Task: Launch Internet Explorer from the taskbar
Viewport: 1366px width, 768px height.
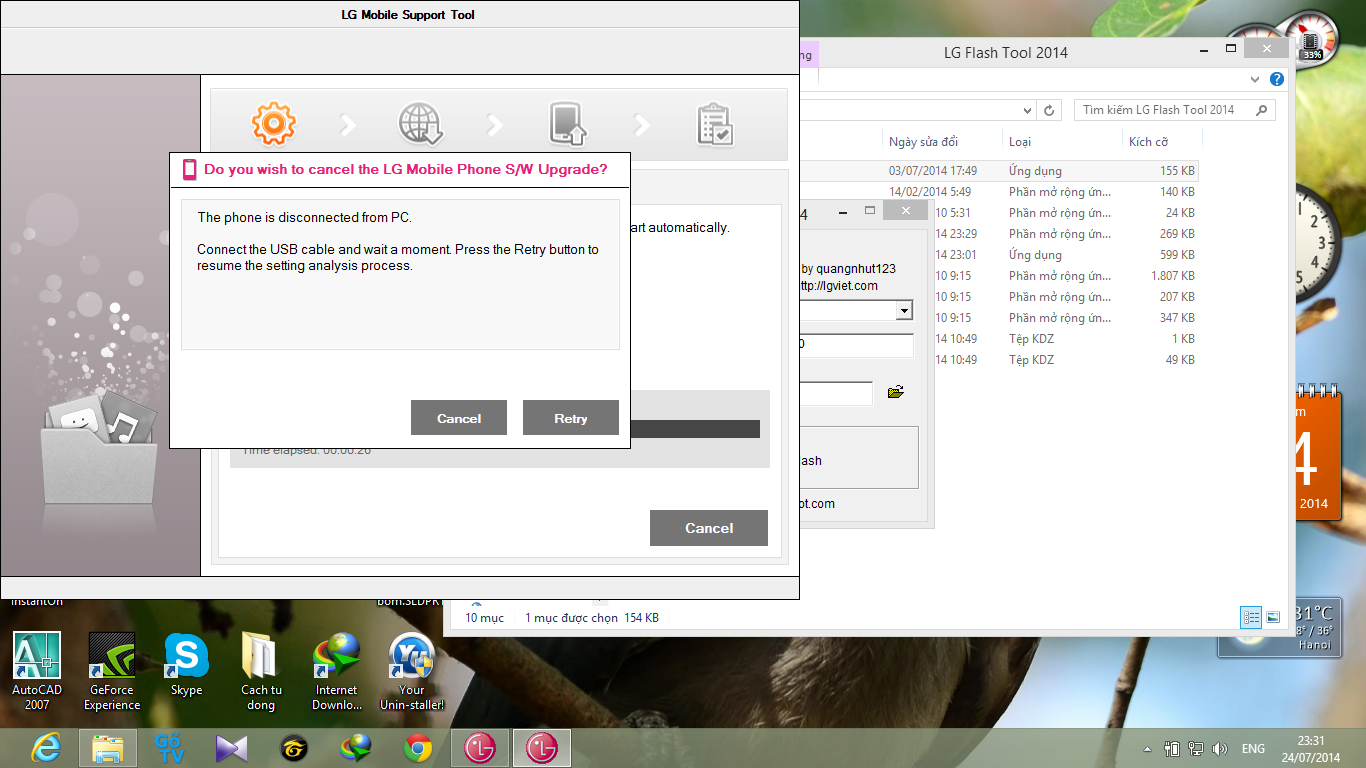Action: click(x=46, y=748)
